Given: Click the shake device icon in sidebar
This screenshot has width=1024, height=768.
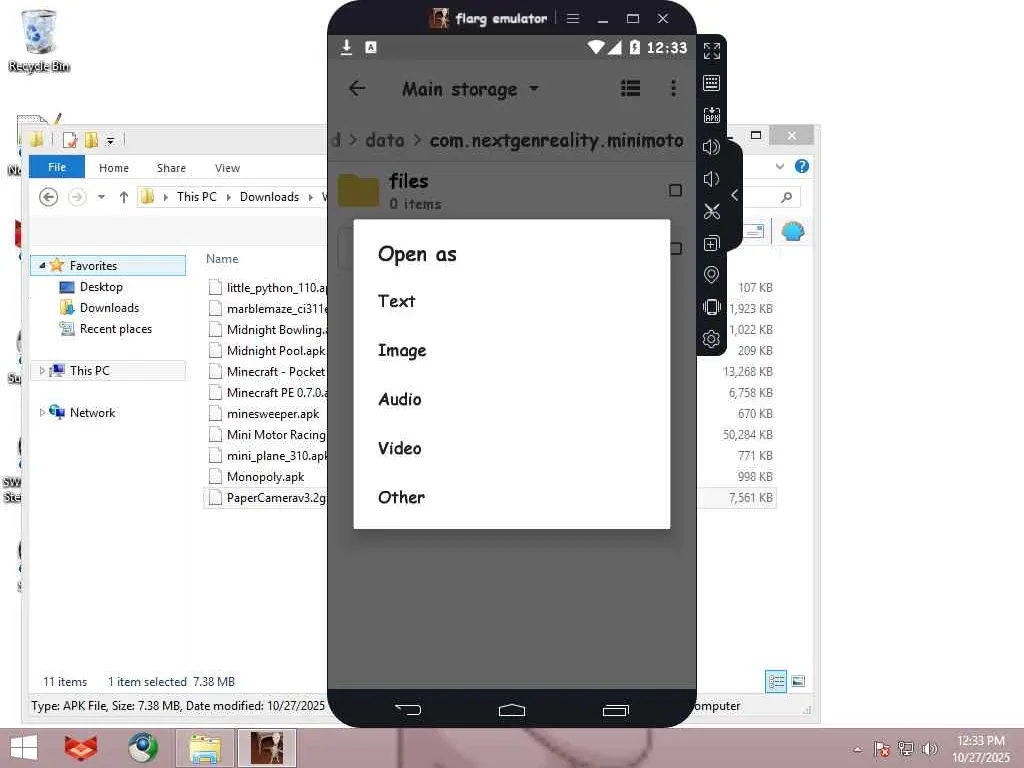Looking at the screenshot, I should pos(711,307).
